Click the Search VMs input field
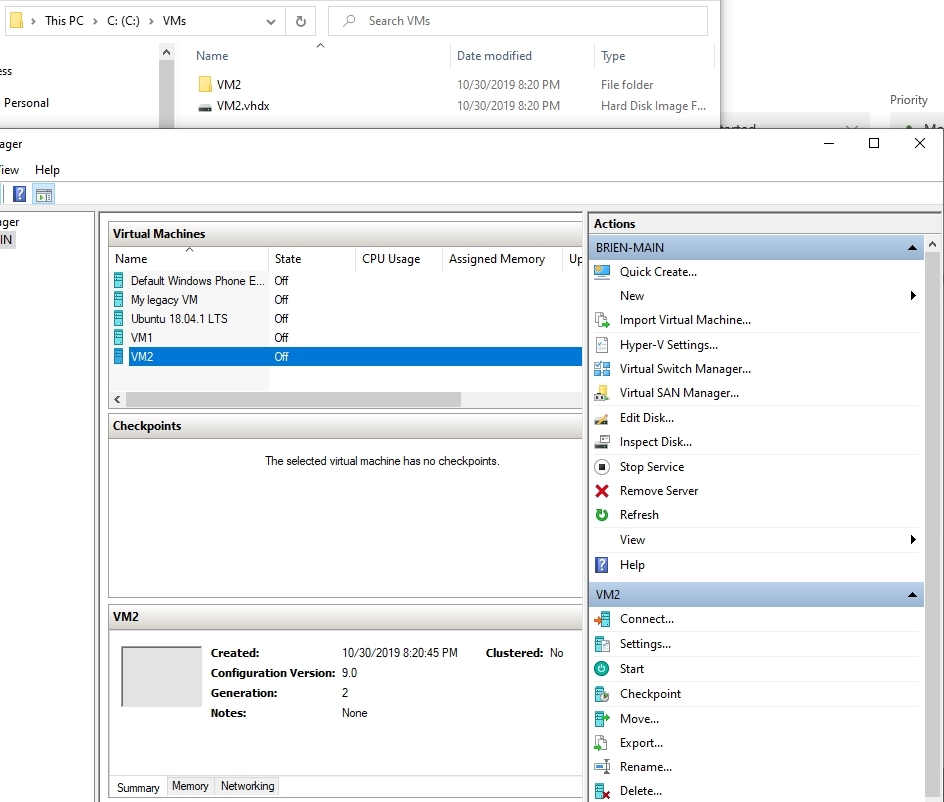Image resolution: width=944 pixels, height=802 pixels. coord(530,21)
